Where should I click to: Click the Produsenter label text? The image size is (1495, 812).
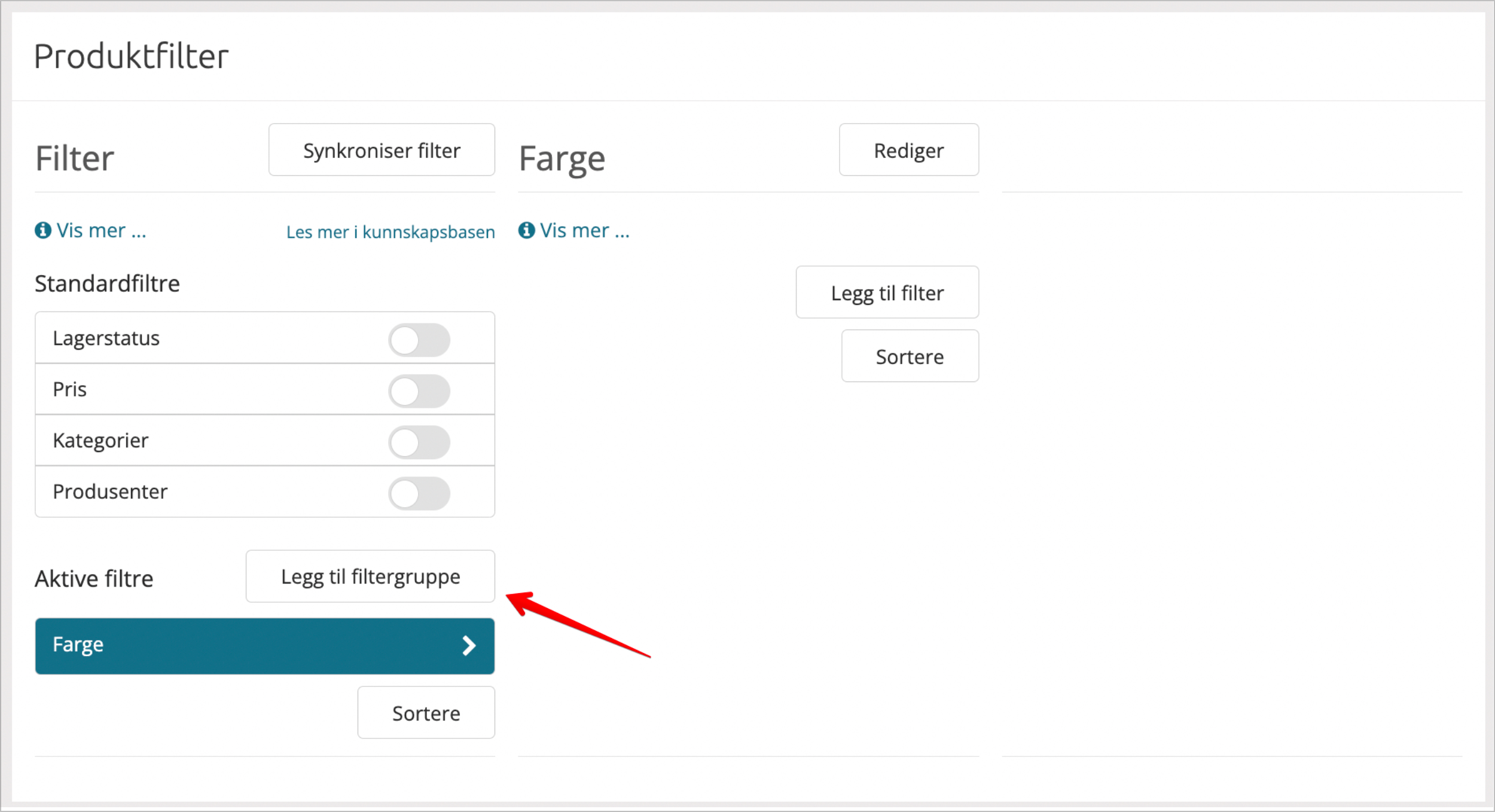coord(110,492)
